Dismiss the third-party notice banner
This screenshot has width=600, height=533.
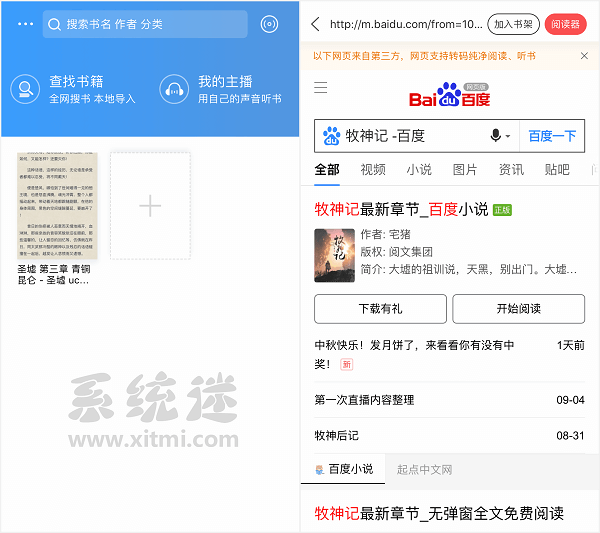tap(584, 56)
